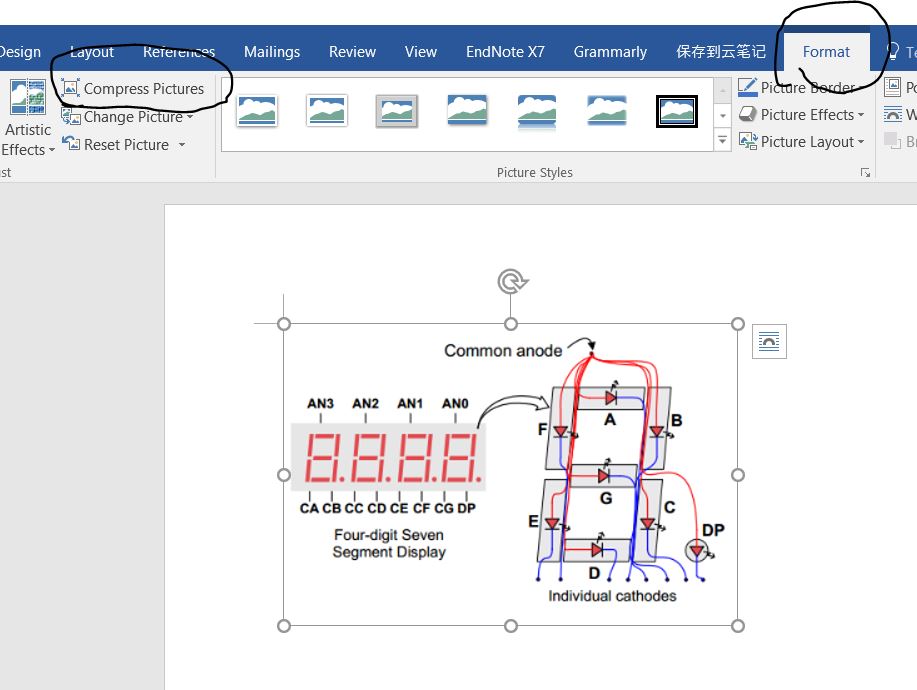
Task: Open the EndNote X7 tab
Action: point(505,52)
